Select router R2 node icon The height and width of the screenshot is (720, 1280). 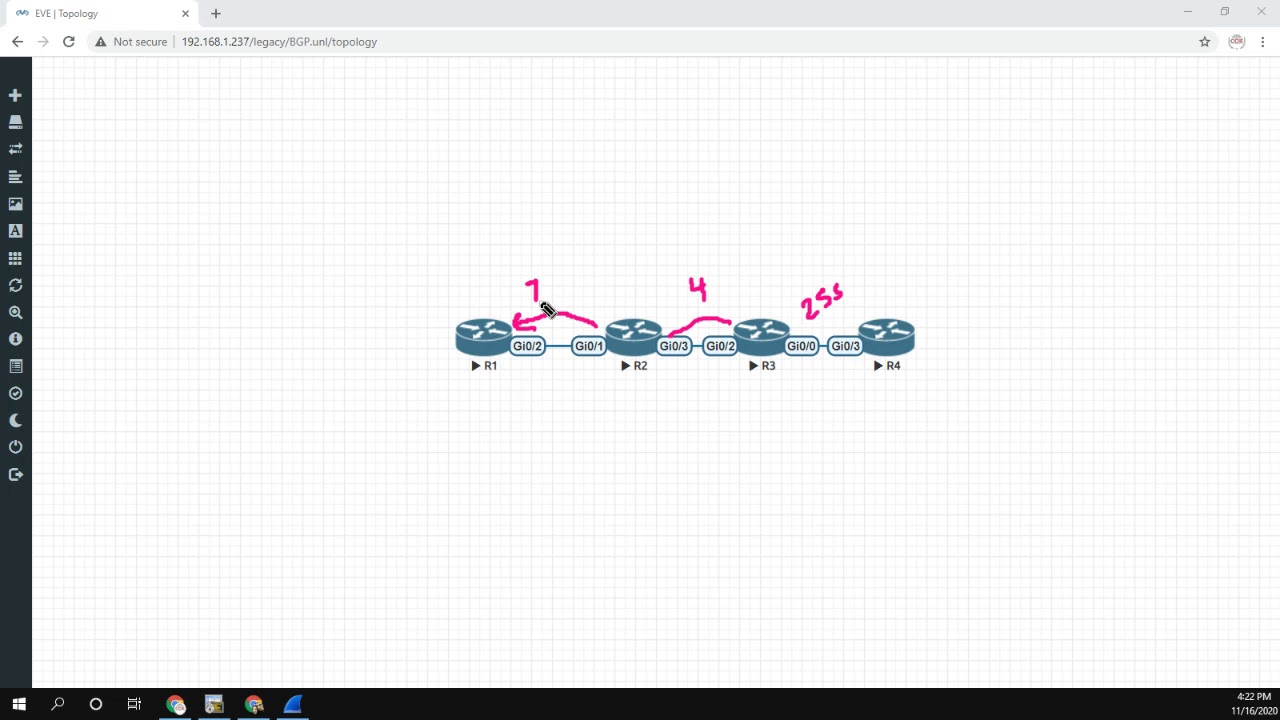click(x=633, y=338)
